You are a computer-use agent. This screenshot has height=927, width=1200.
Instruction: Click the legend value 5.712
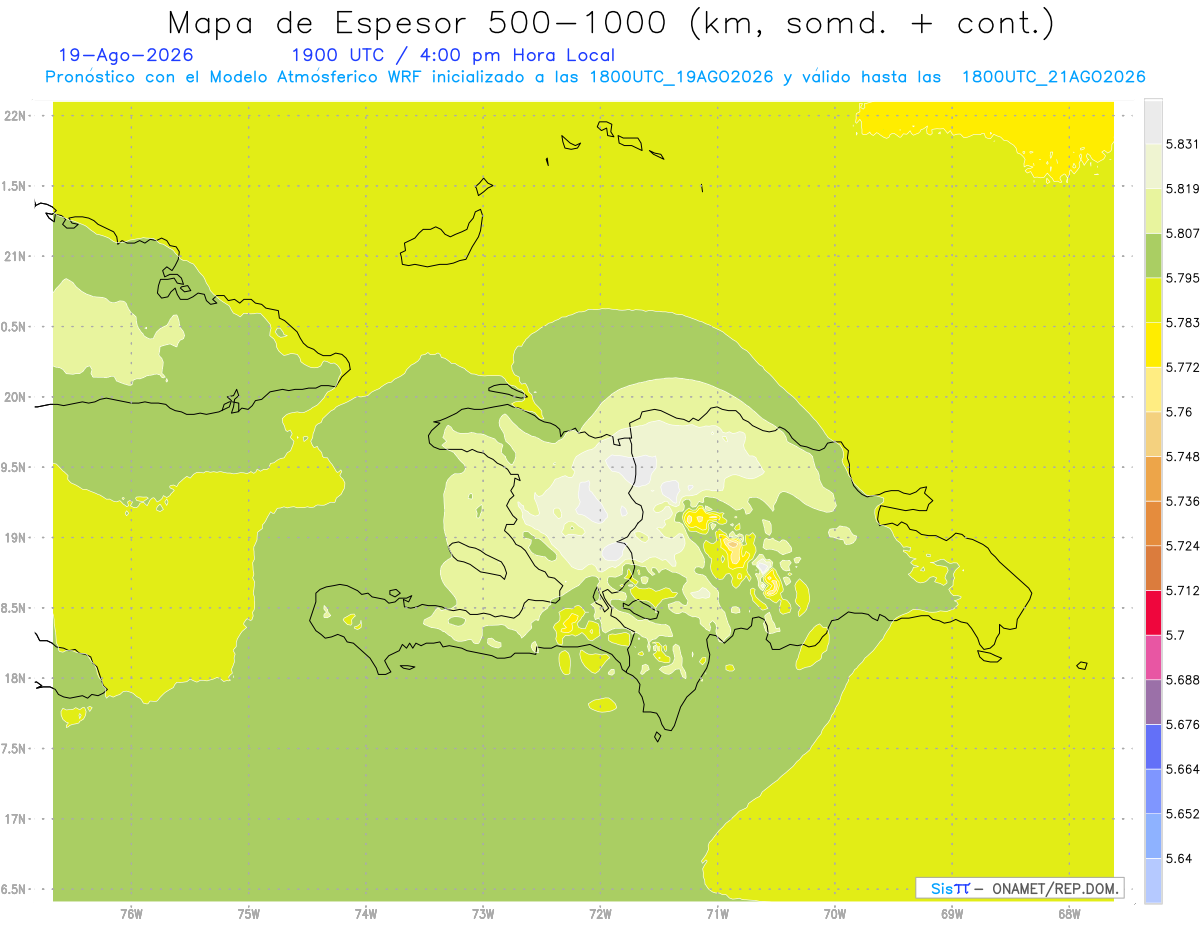(1183, 590)
